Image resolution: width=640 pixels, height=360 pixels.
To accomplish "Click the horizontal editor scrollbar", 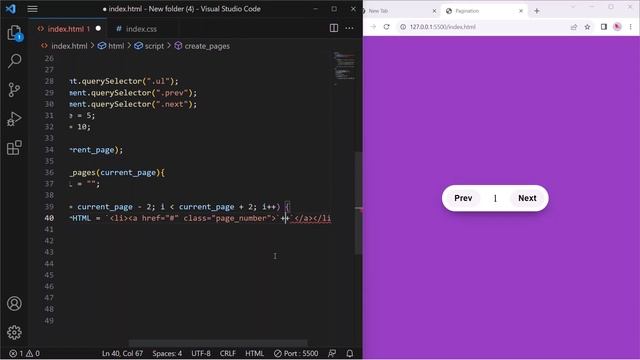I will pyautogui.click(x=218, y=342).
